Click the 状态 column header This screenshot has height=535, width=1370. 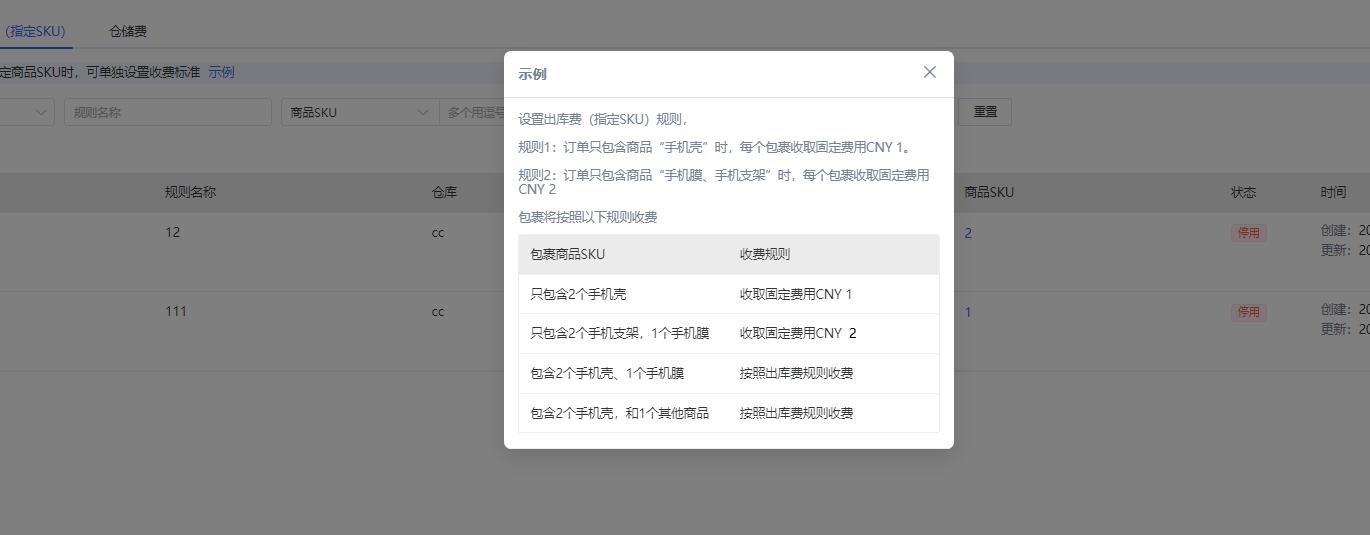click(1243, 192)
